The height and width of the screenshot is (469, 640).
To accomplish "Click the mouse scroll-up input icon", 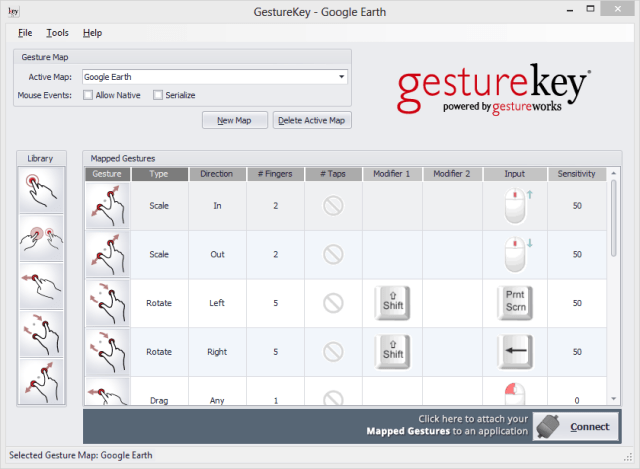I will [518, 206].
